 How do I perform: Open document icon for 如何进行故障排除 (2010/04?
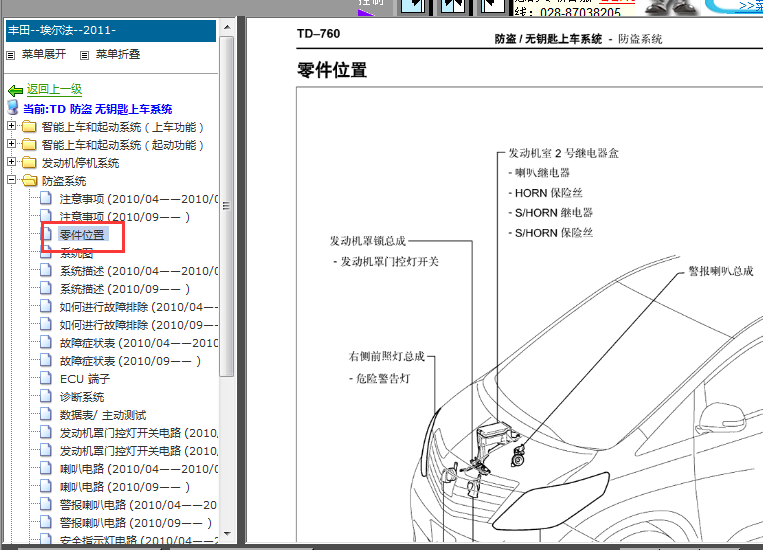tap(46, 306)
